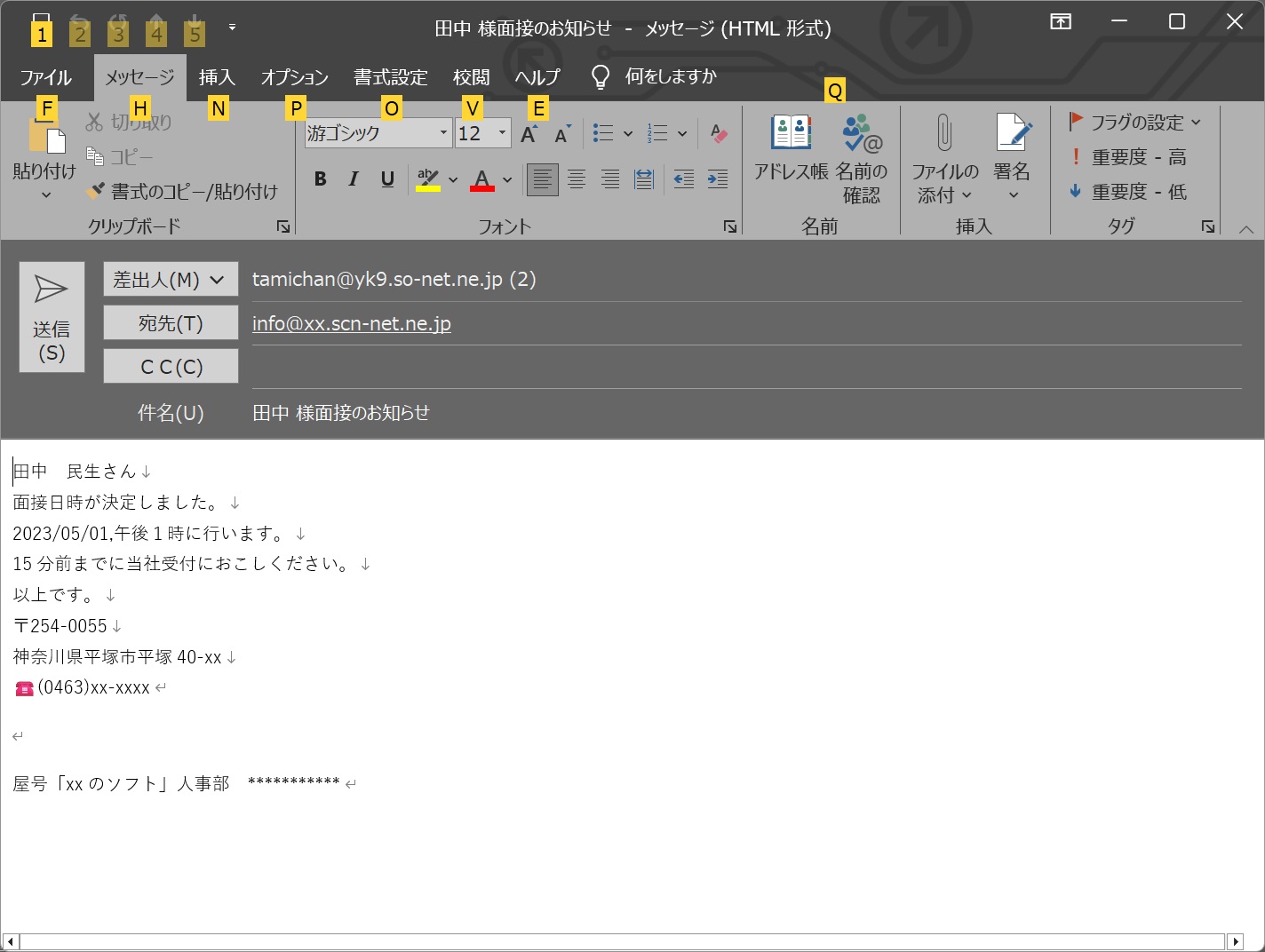This screenshot has height=952, width=1265.
Task: Apply the red font color swatch
Action: (x=481, y=179)
